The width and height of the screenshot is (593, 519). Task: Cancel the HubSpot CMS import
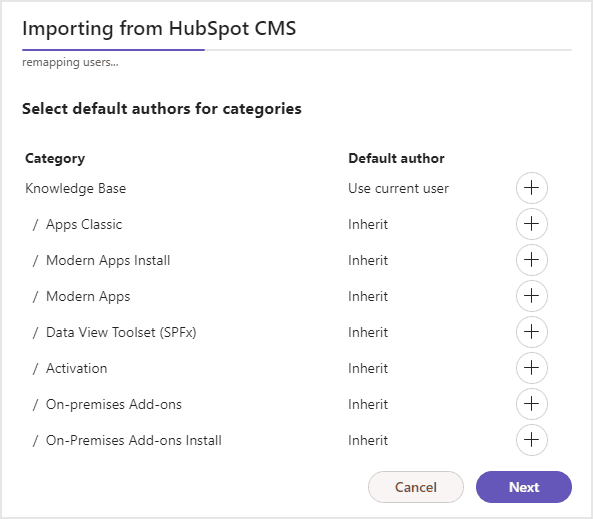(416, 487)
